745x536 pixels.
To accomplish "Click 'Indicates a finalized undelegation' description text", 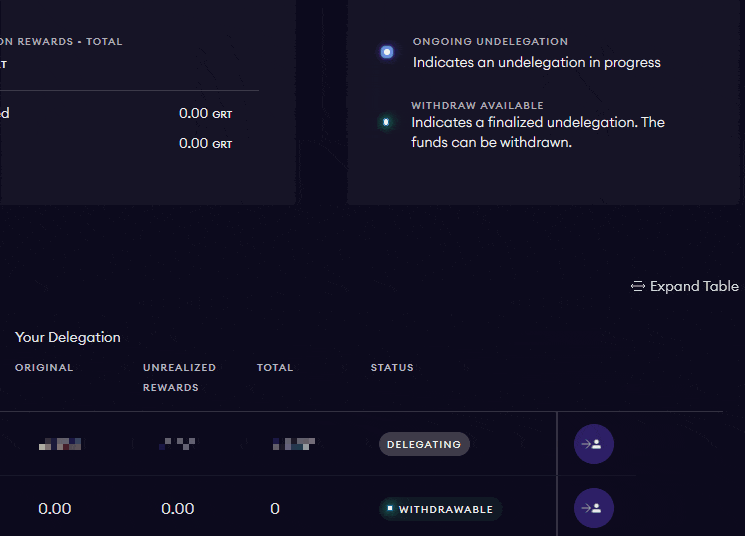I will (x=538, y=132).
